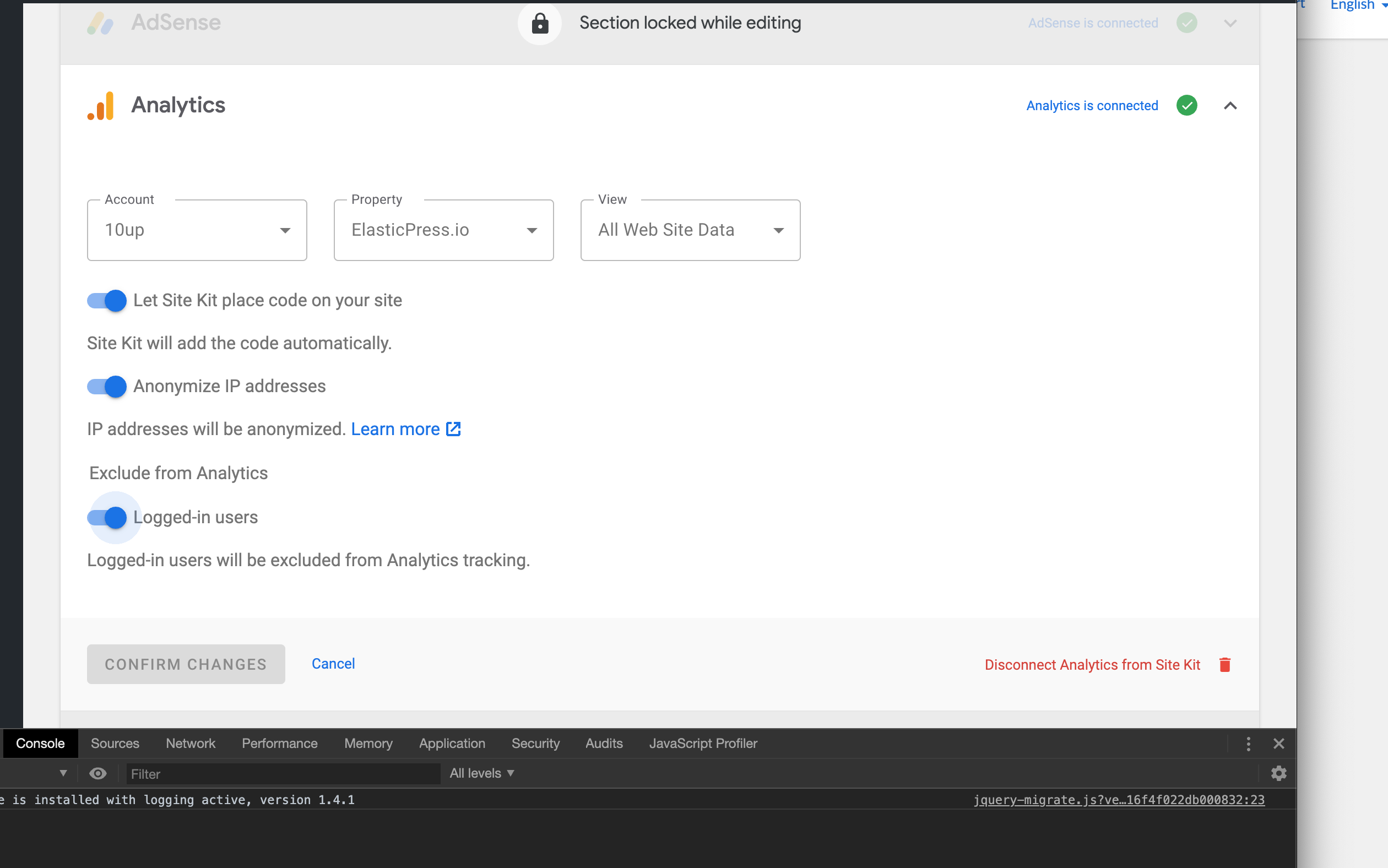
Task: Open the Property dropdown showing ElasticPress.io
Action: 444,230
